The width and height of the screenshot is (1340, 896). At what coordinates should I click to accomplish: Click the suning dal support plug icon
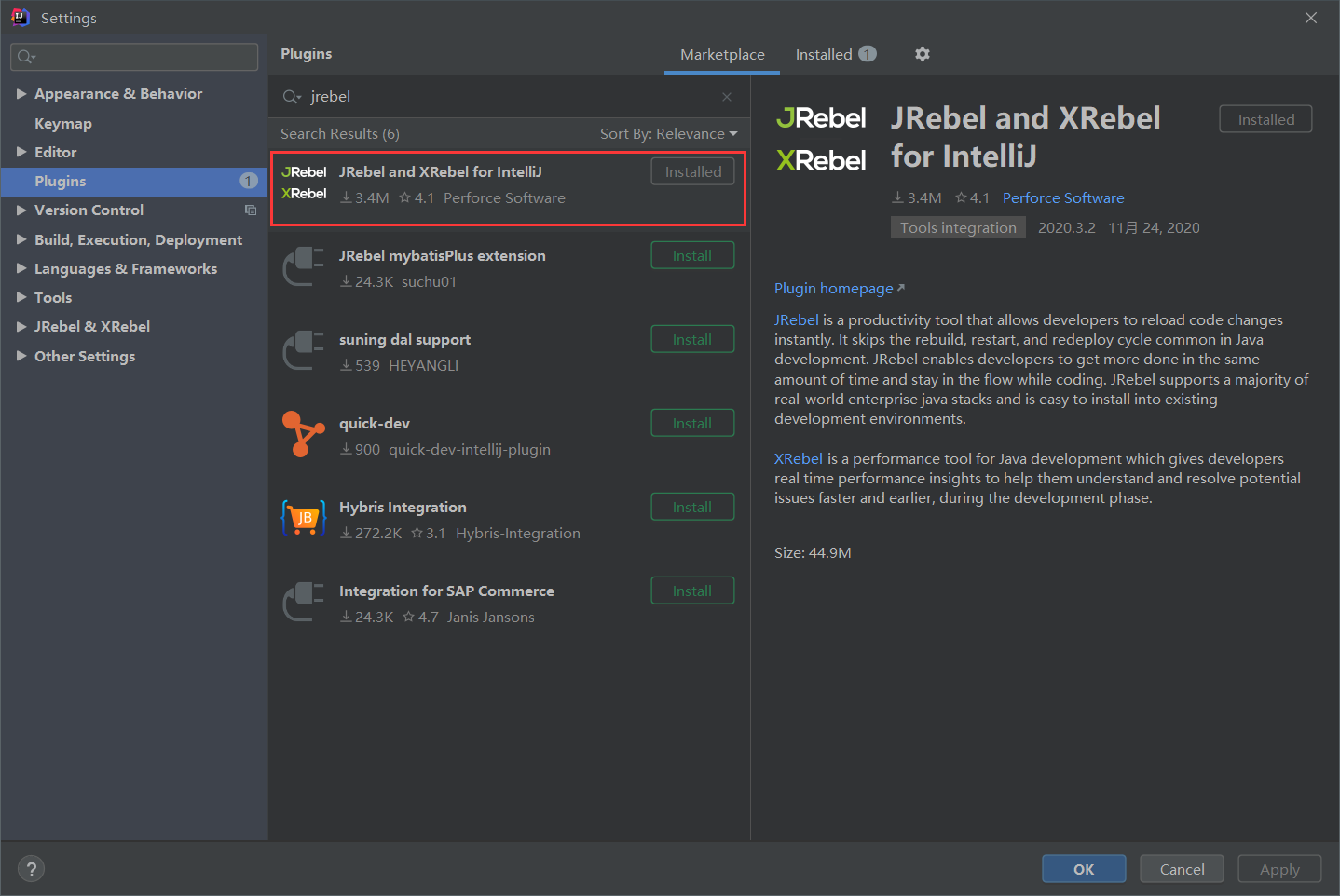click(x=304, y=350)
